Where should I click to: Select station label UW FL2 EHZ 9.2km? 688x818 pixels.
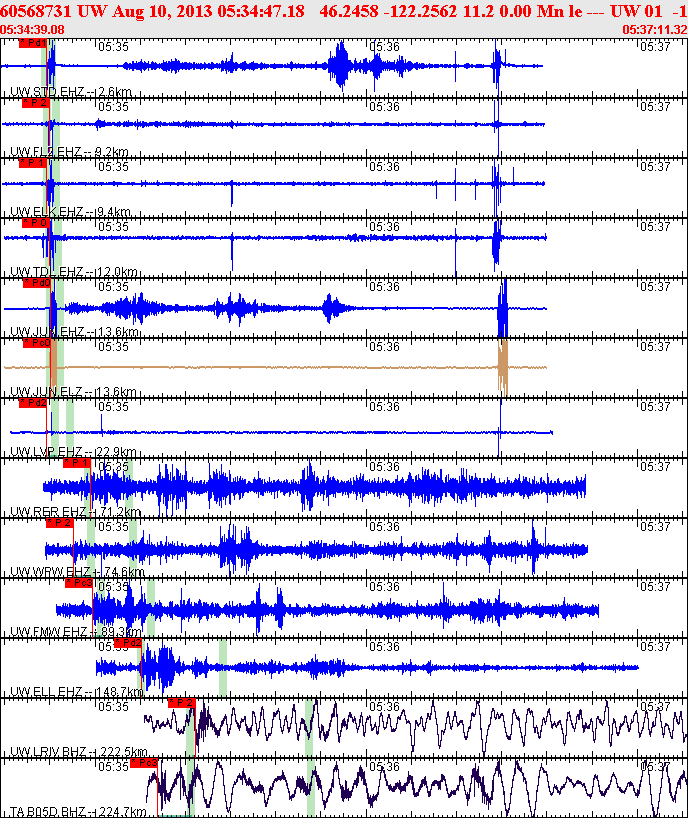(69, 152)
